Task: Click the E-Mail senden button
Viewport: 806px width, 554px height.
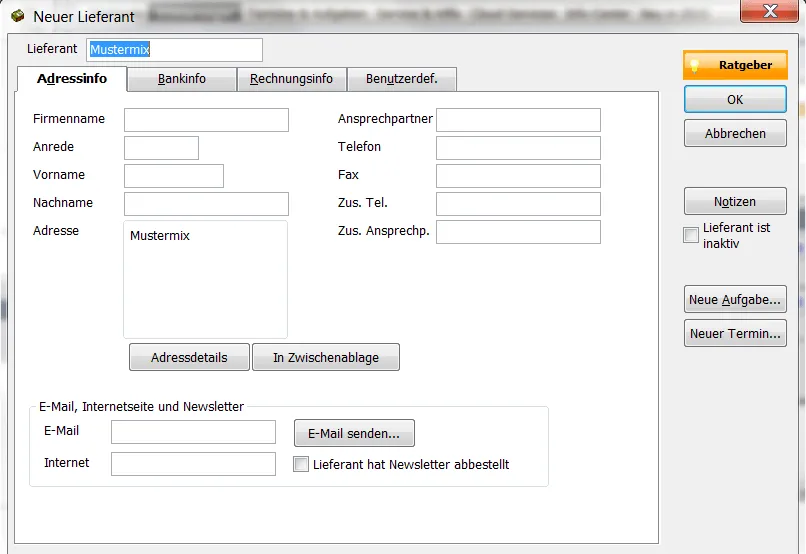Action: pos(354,433)
